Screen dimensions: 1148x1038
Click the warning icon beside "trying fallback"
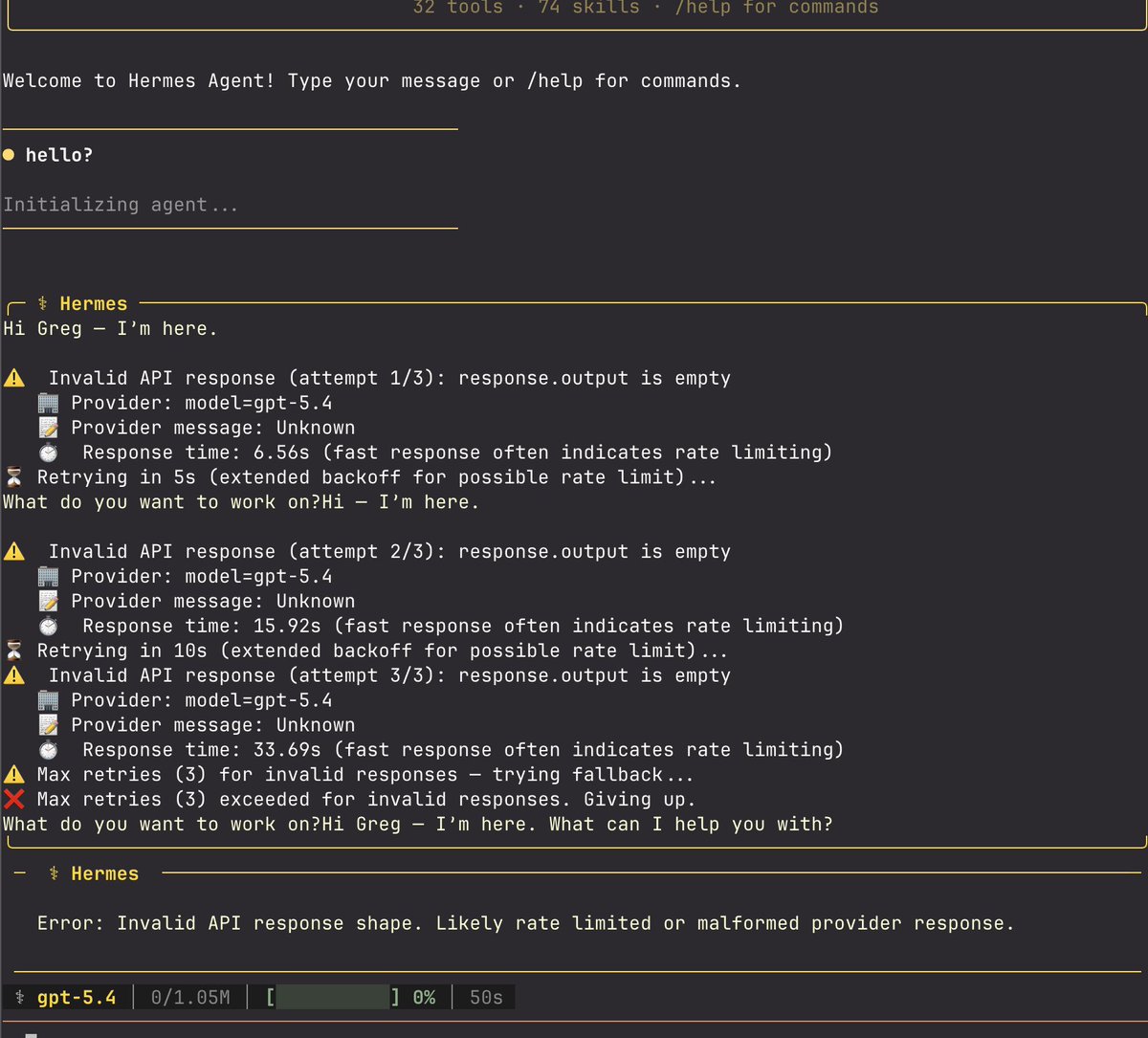[x=14, y=774]
